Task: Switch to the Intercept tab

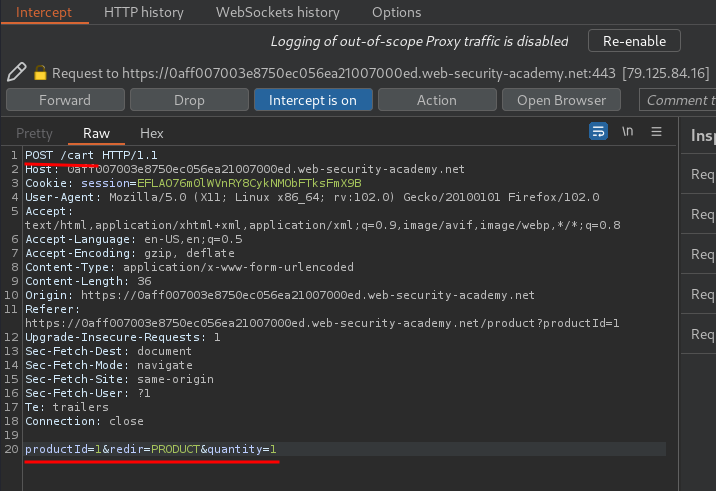Action: pos(44,12)
